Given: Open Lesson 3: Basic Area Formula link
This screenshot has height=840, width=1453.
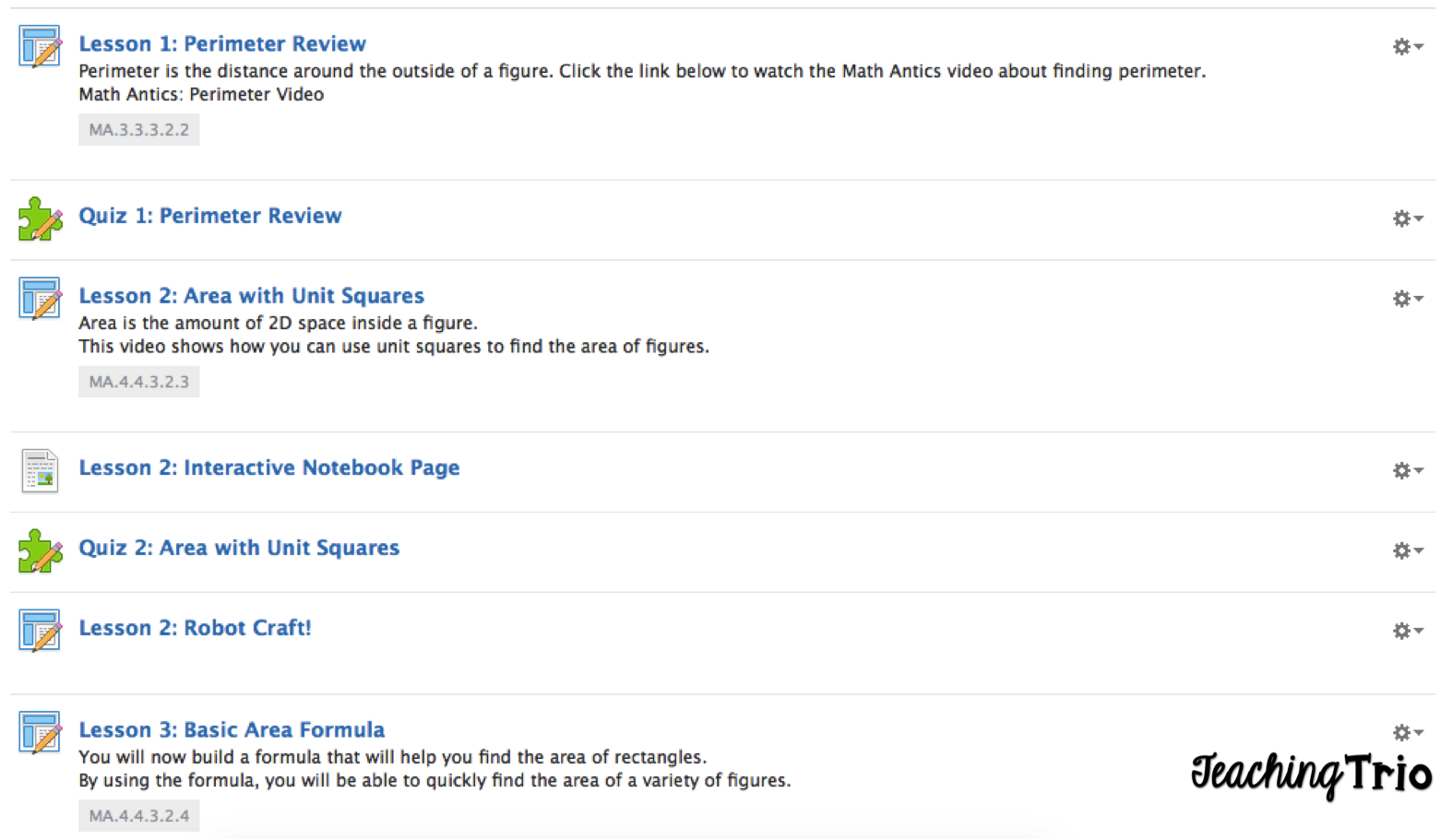Looking at the screenshot, I should click(x=232, y=729).
